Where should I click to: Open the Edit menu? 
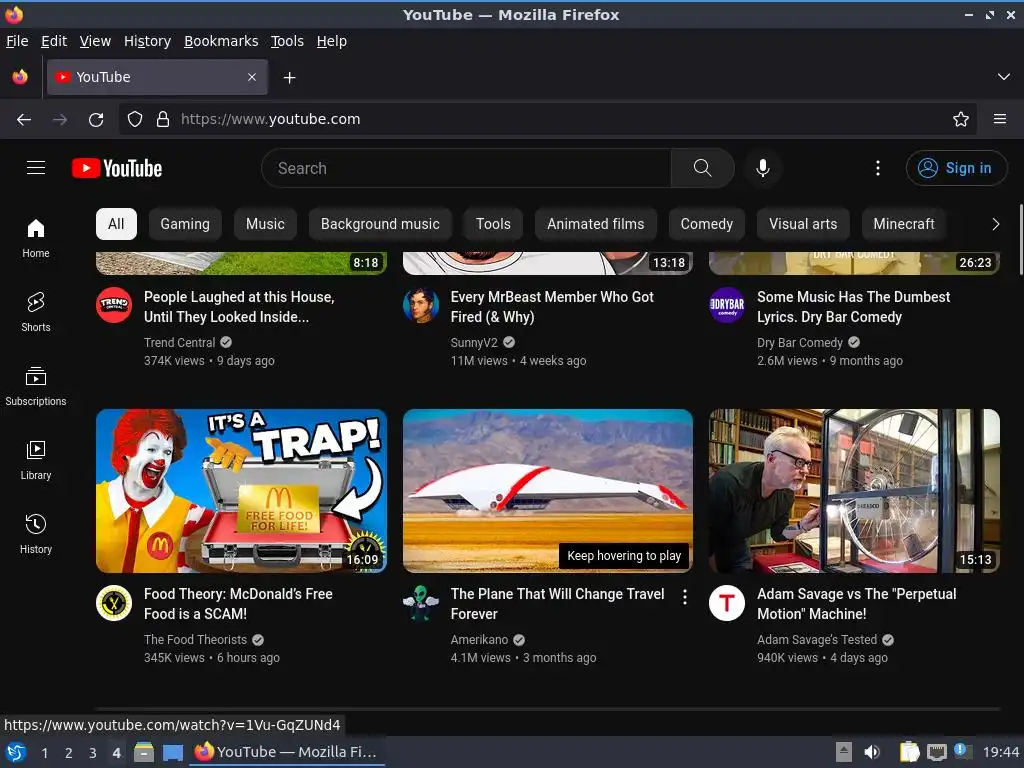click(x=54, y=41)
